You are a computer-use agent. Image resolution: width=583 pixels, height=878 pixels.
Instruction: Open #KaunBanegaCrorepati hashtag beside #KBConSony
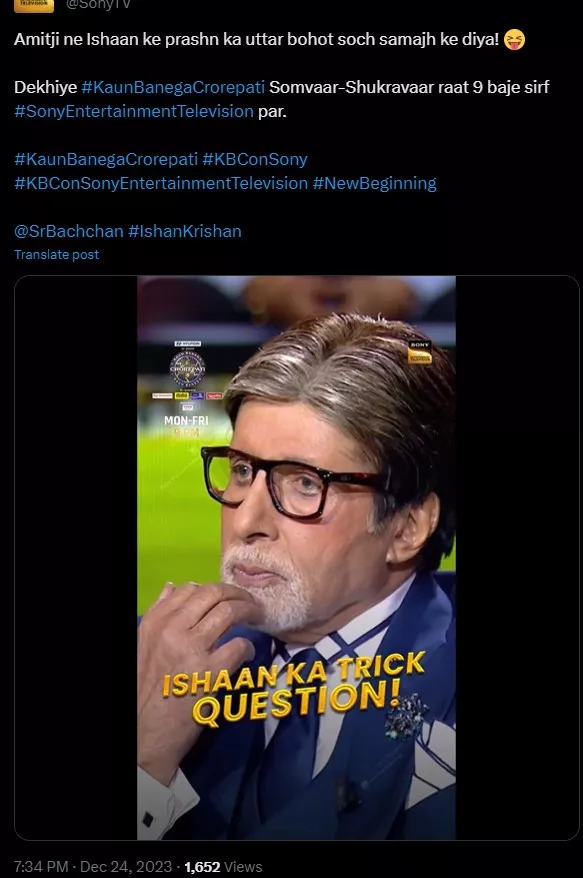106,159
